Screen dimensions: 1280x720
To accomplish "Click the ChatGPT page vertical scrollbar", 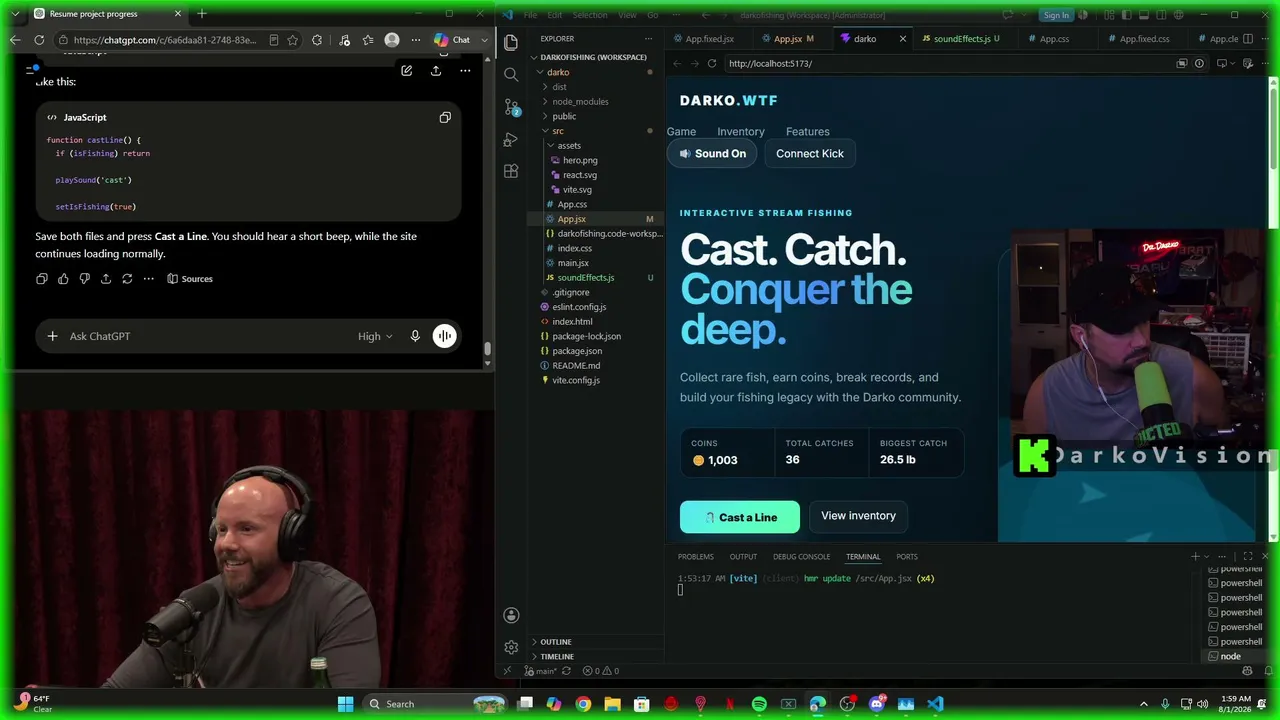I will tap(488, 349).
